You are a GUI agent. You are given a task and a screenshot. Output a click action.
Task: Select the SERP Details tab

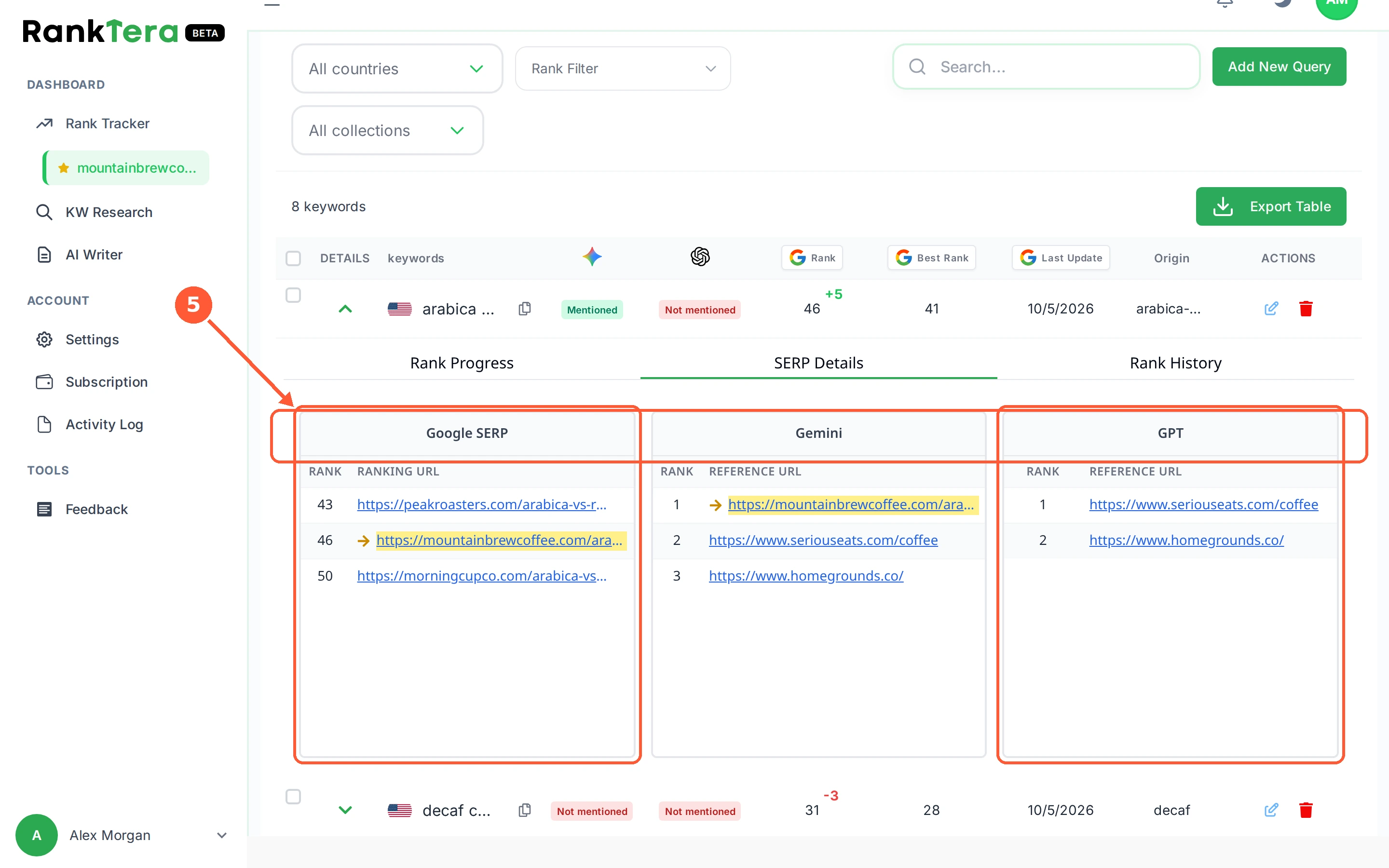click(x=818, y=363)
